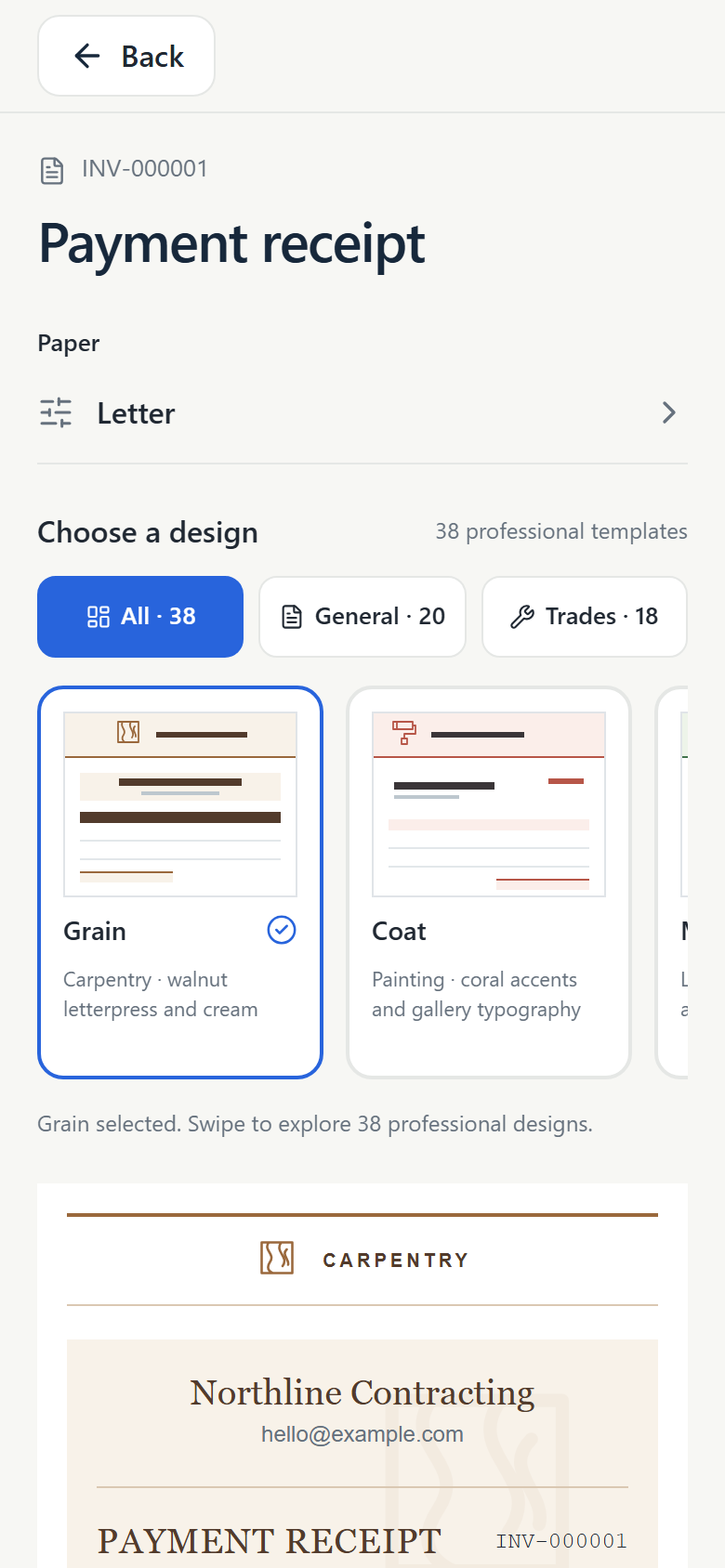Switch to the General · 20 tab
Image resolution: width=725 pixels, height=1568 pixels.
pos(362,617)
